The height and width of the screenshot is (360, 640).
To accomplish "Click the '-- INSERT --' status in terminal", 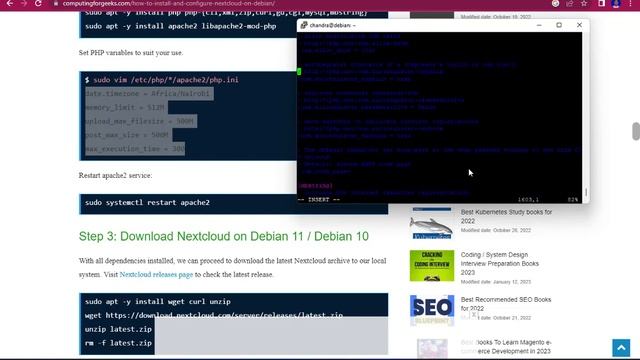I will click(x=319, y=200).
